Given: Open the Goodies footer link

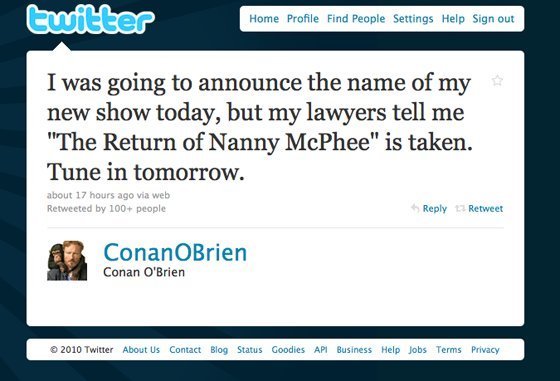Looking at the screenshot, I should point(288,350).
